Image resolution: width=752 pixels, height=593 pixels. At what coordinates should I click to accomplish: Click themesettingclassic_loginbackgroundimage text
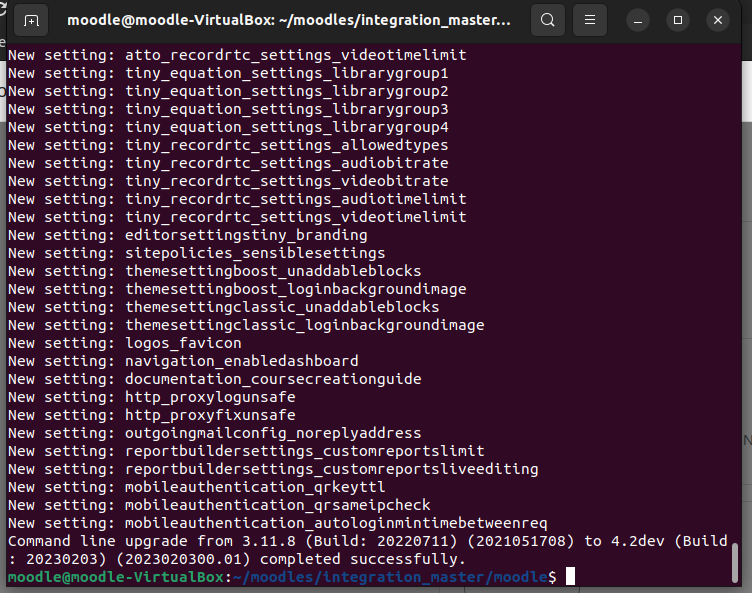point(305,325)
